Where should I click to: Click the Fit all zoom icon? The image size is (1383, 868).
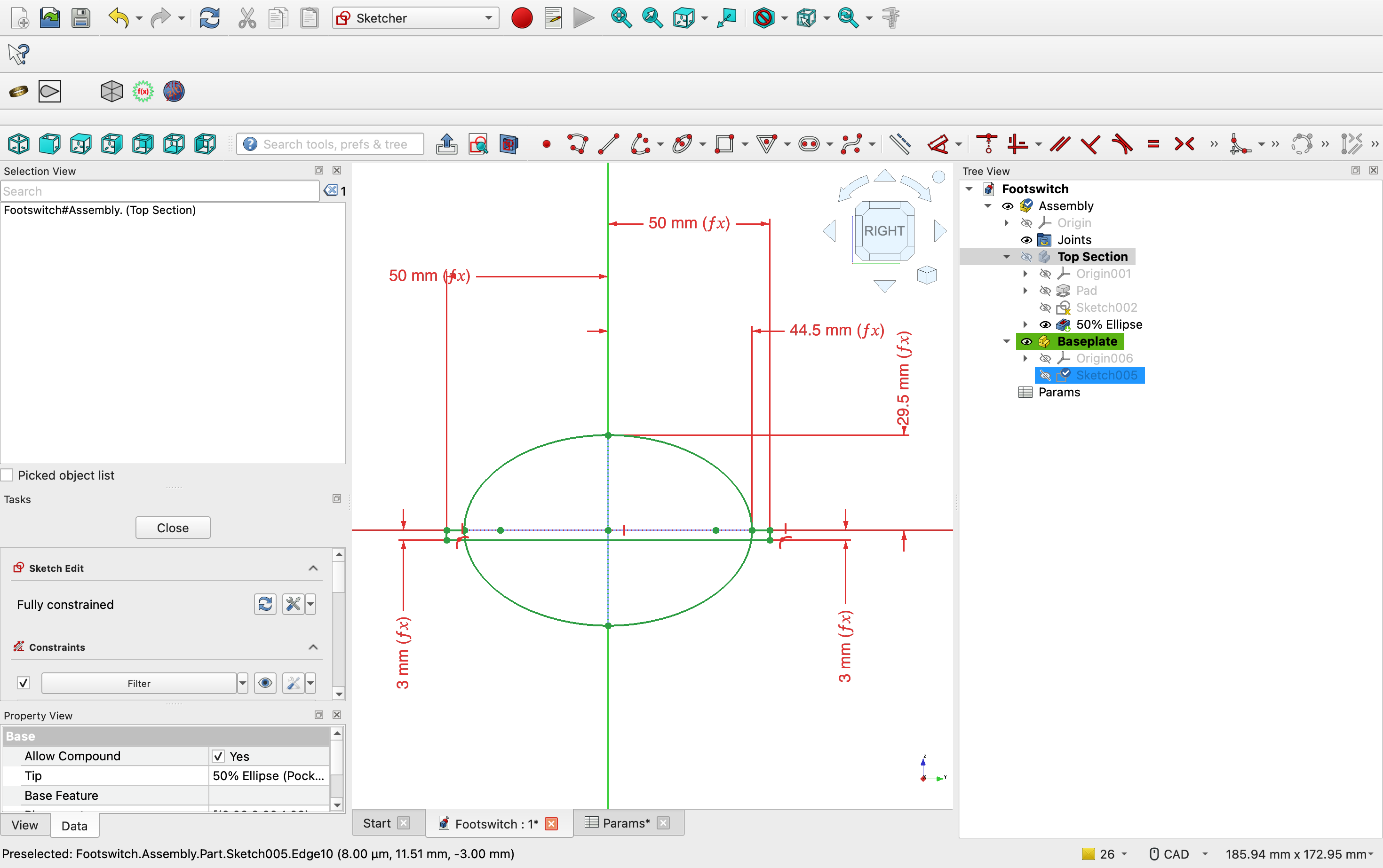coord(621,18)
